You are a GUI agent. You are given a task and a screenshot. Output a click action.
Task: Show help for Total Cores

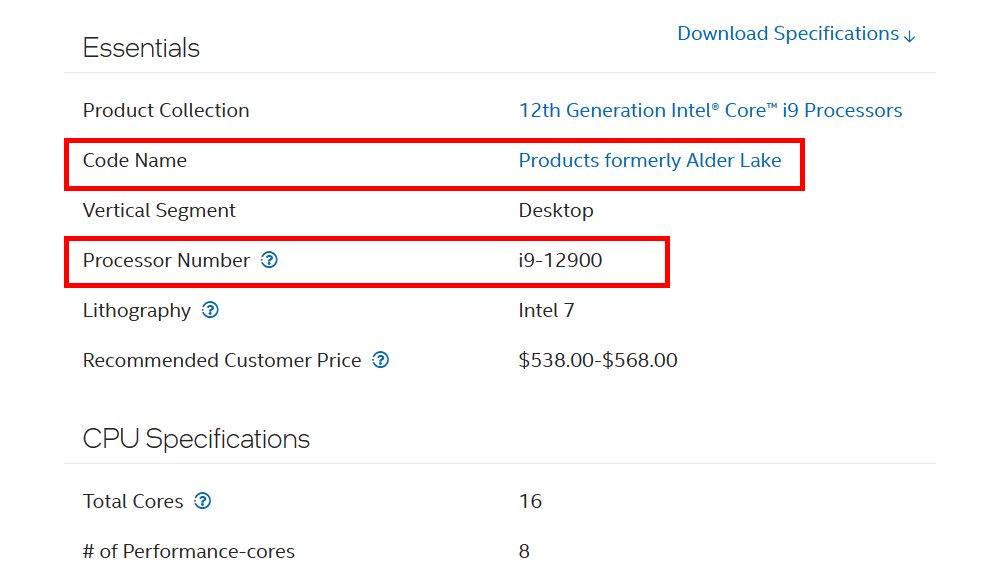202,501
